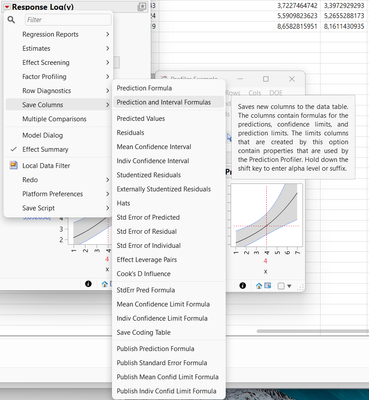The image size is (369, 400).
Task: Expand arrow next to Effect Screening
Action: pos(107,63)
